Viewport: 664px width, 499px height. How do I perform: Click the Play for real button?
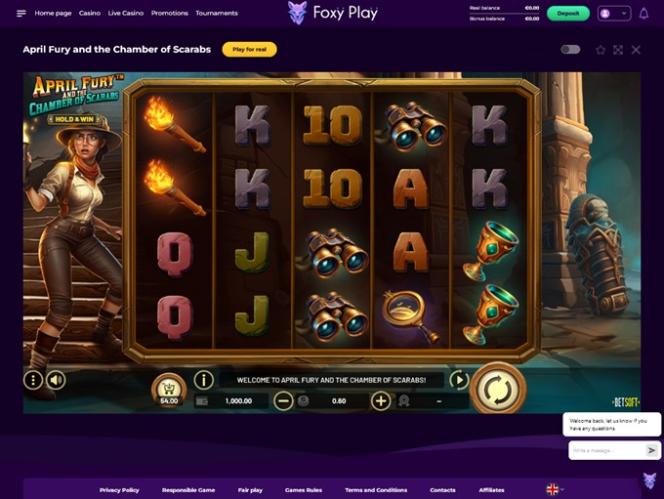(x=249, y=50)
